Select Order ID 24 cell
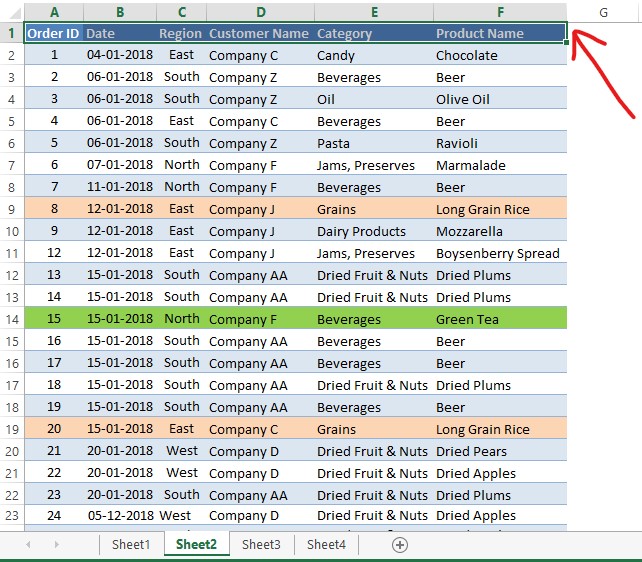This screenshot has width=642, height=562. coord(54,515)
